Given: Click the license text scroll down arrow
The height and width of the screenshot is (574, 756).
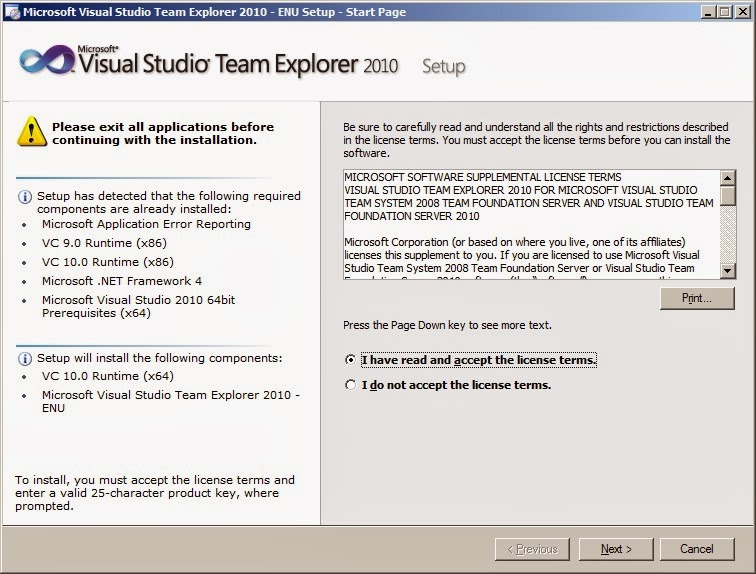Looking at the screenshot, I should (728, 271).
